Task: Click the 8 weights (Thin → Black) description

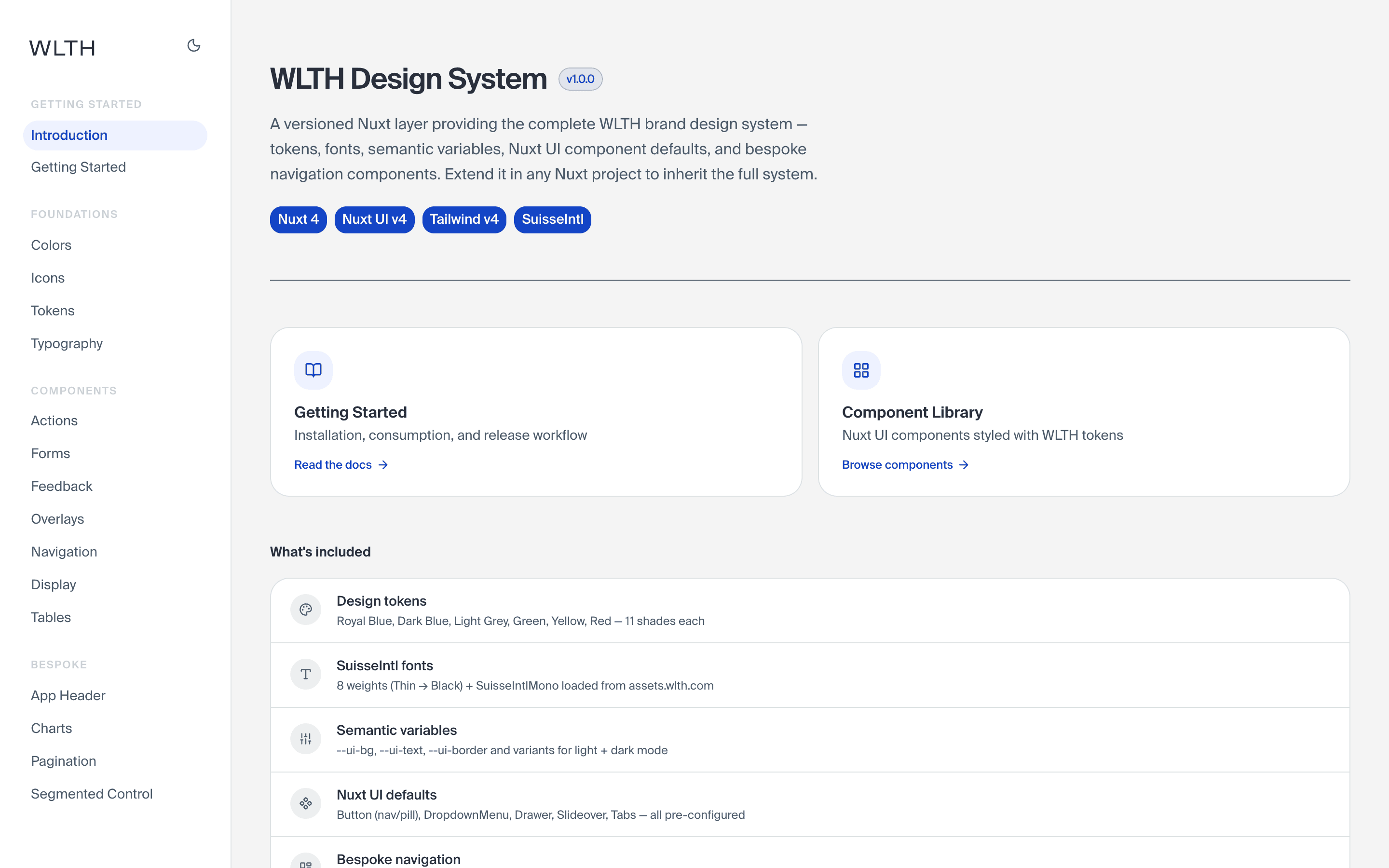Action: click(525, 686)
